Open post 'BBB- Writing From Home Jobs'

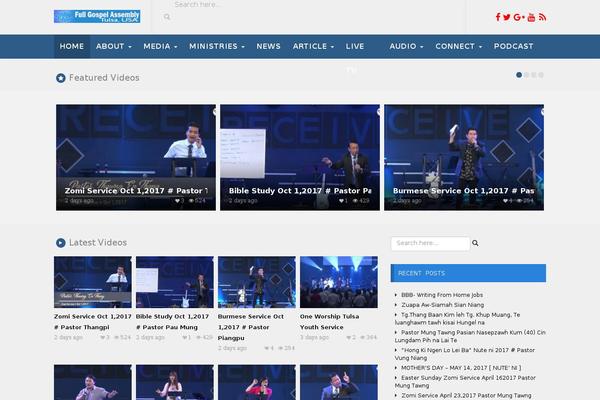pos(442,295)
